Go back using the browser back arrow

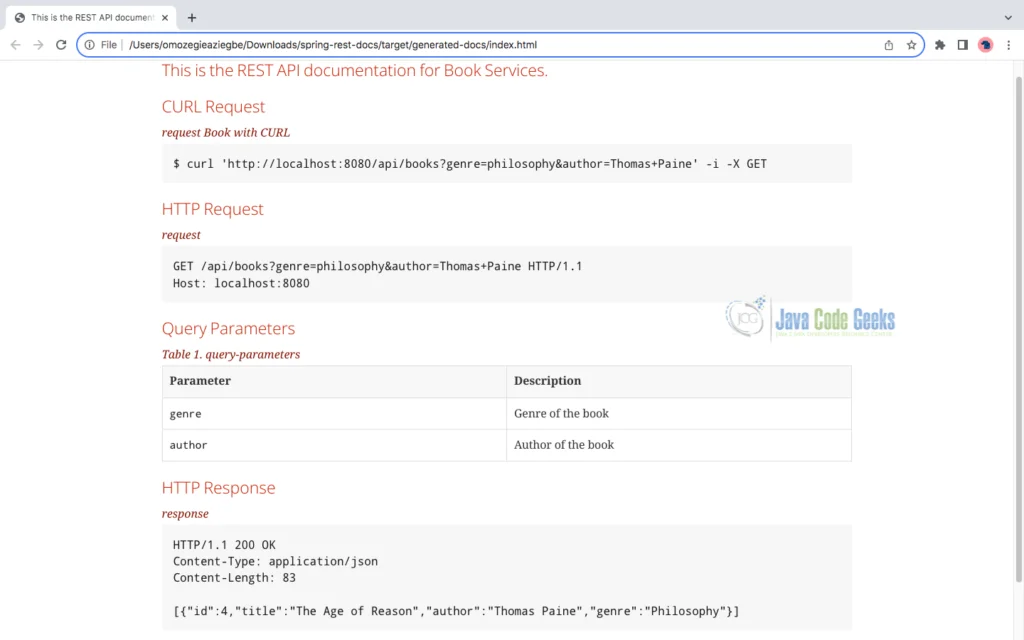tap(16, 44)
